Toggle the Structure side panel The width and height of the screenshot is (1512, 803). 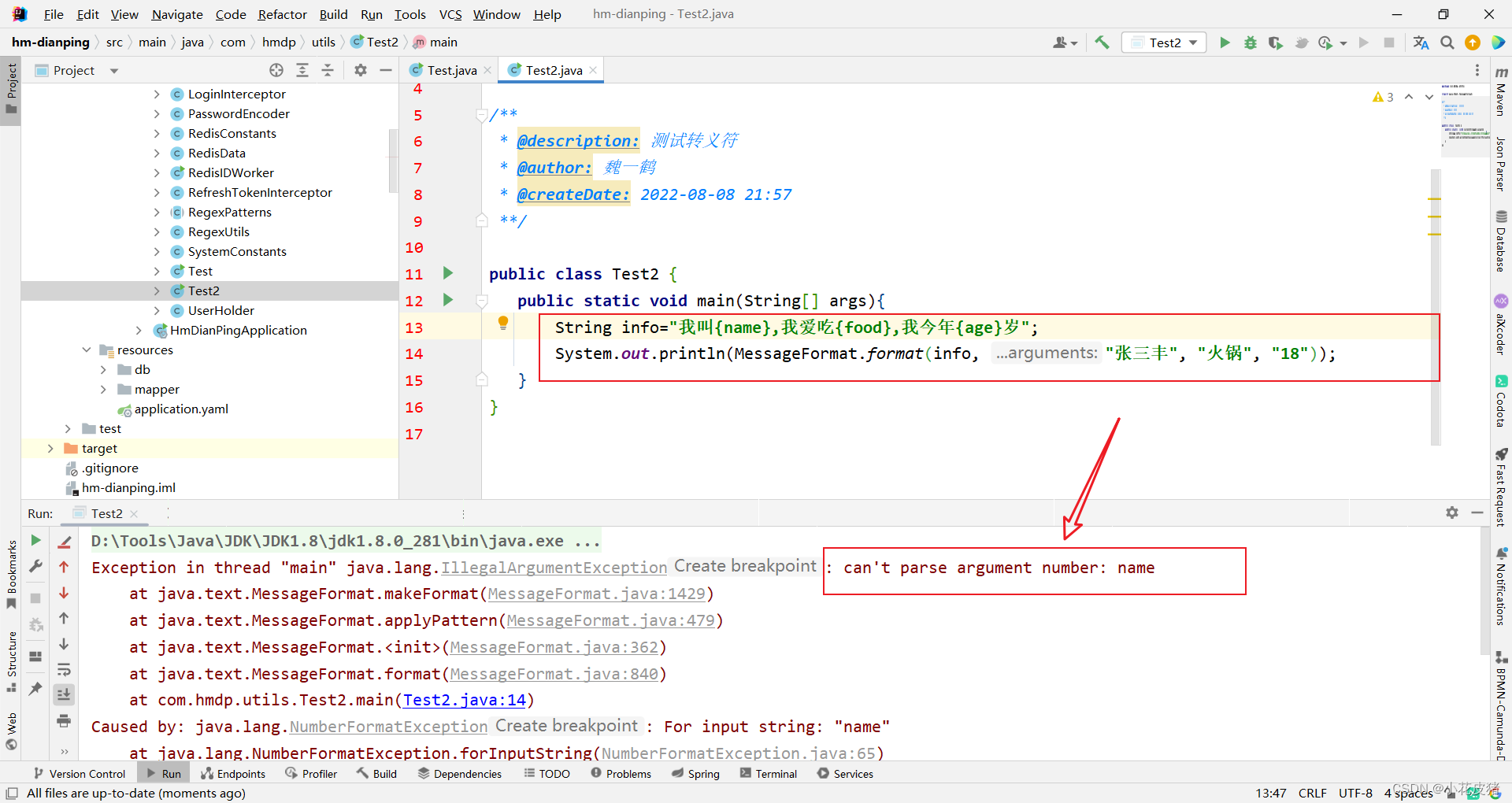(x=11, y=661)
